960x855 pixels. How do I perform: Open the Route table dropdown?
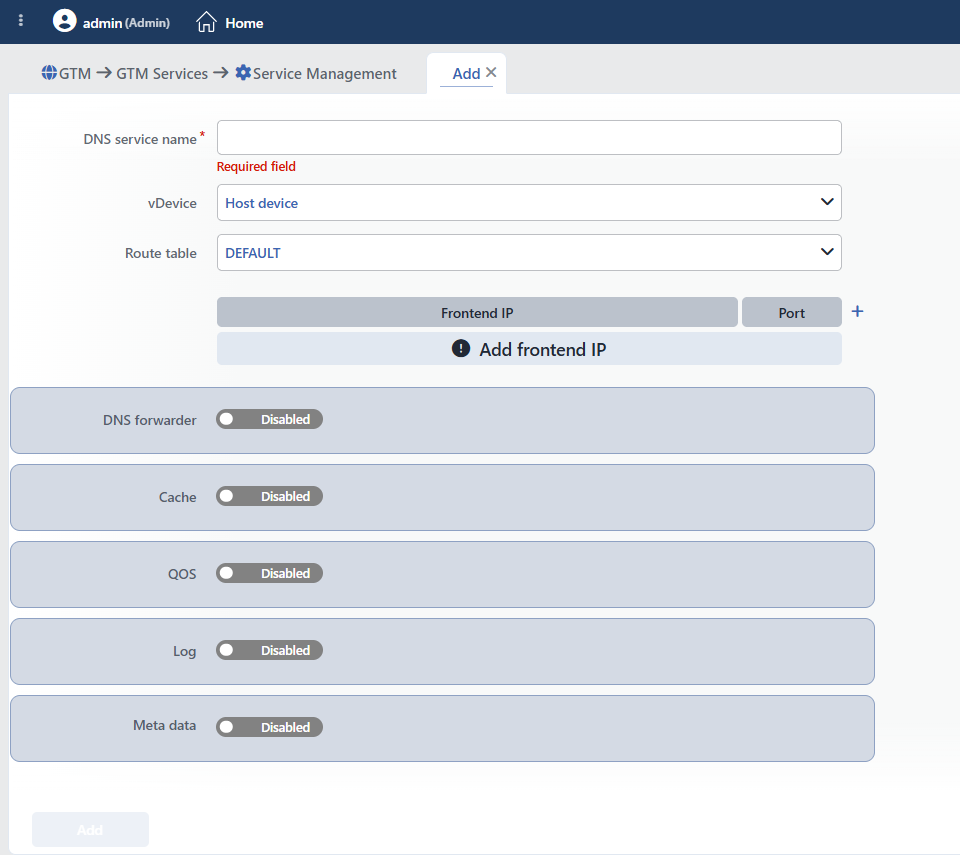[529, 252]
